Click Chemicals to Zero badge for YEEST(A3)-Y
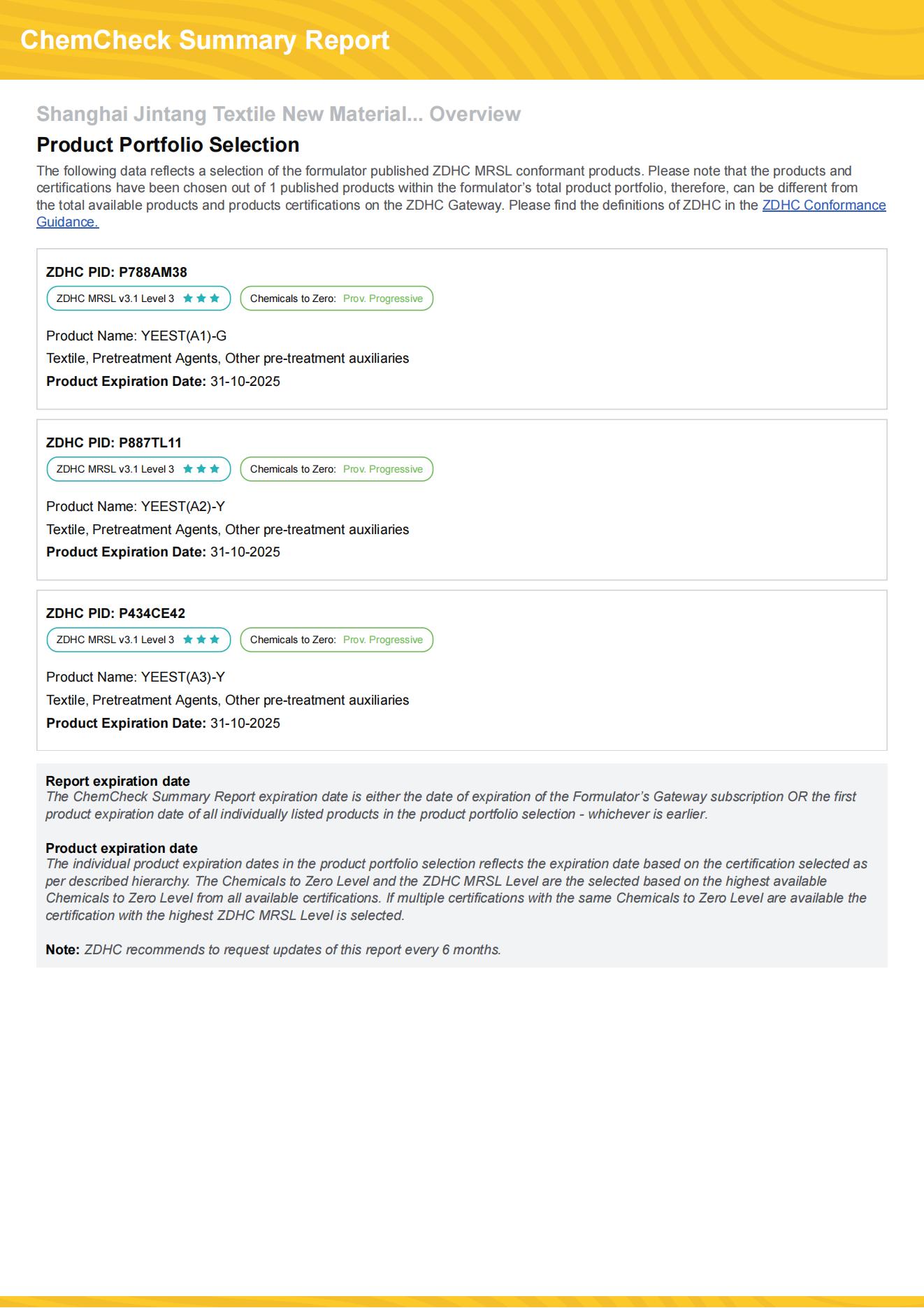 (x=336, y=640)
